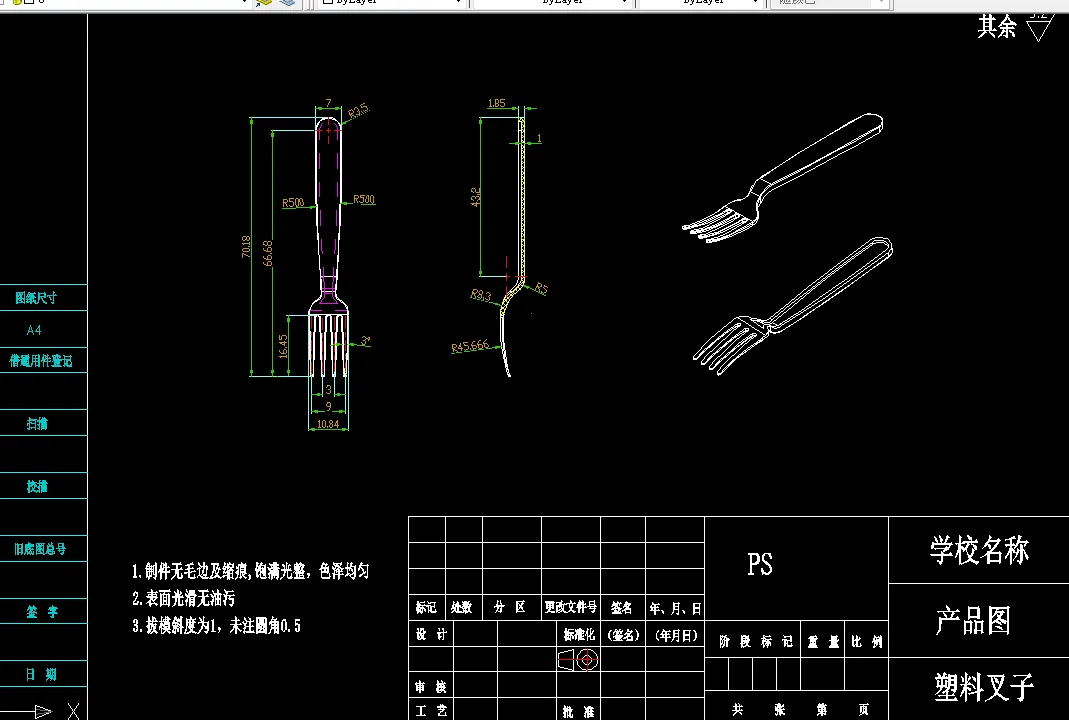Click the R45.666 radius dimension

pos(470,346)
